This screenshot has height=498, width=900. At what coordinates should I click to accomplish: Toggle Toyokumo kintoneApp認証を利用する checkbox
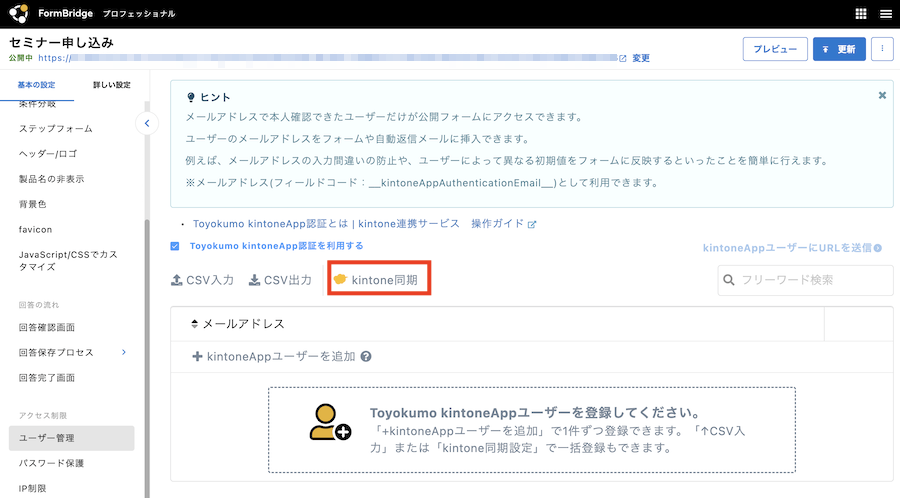pyautogui.click(x=175, y=246)
